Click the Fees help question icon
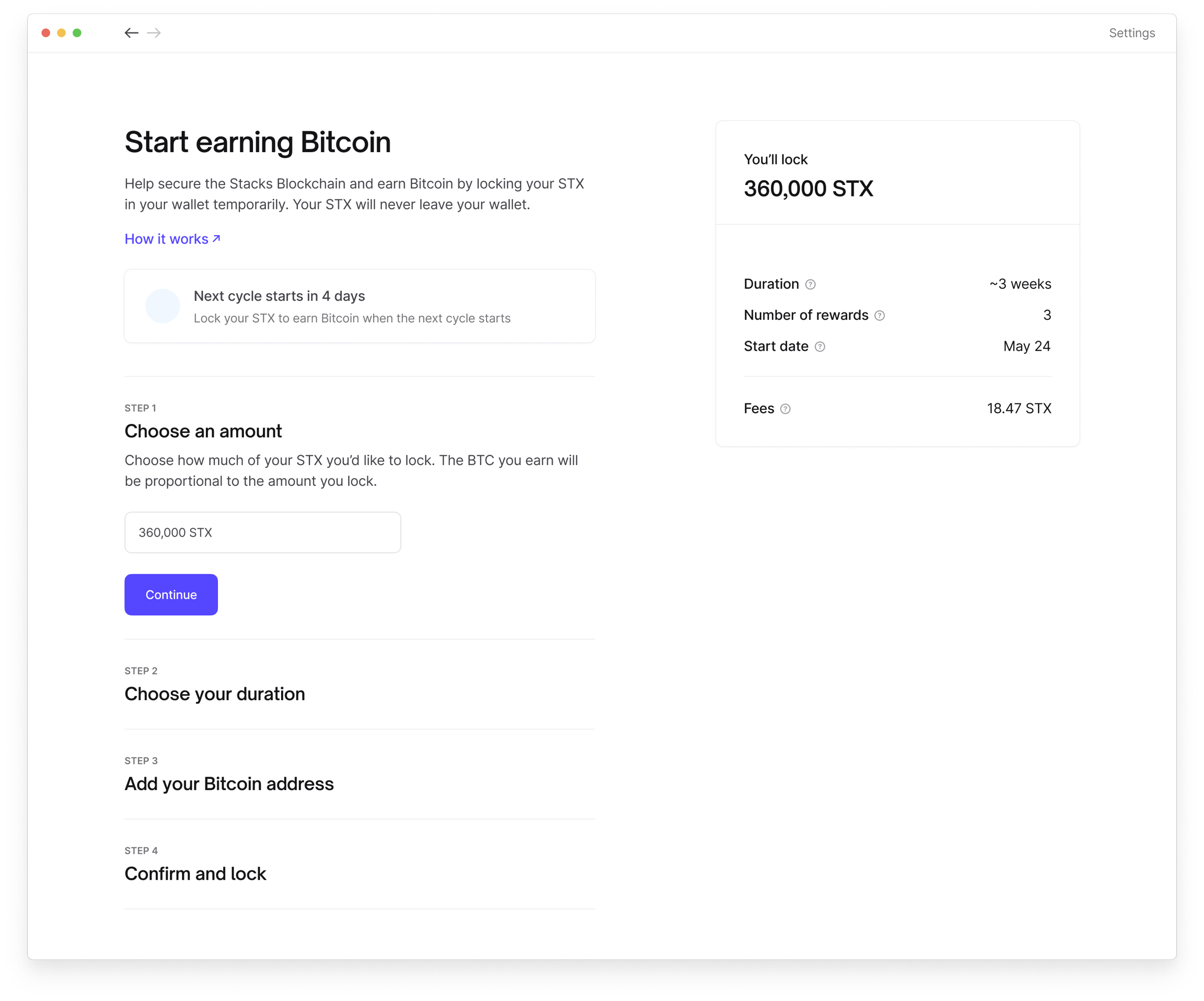Viewport: 1204px width, 1001px height. (x=785, y=409)
